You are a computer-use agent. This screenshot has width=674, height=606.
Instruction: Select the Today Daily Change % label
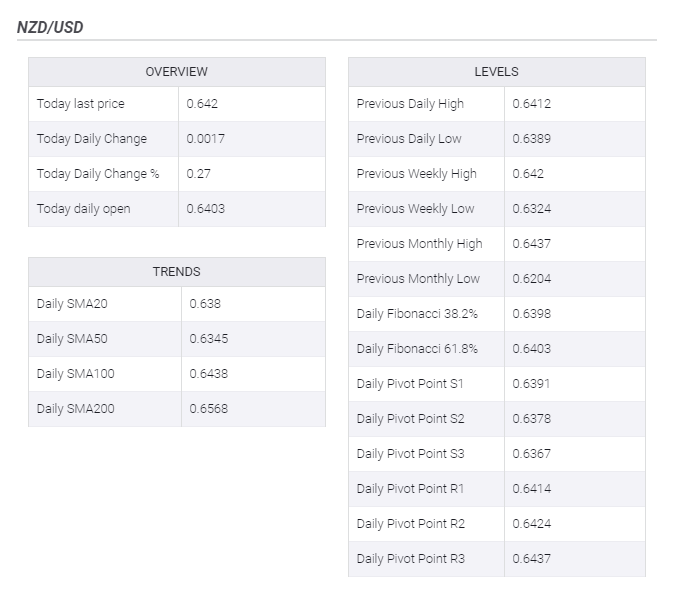(x=98, y=174)
